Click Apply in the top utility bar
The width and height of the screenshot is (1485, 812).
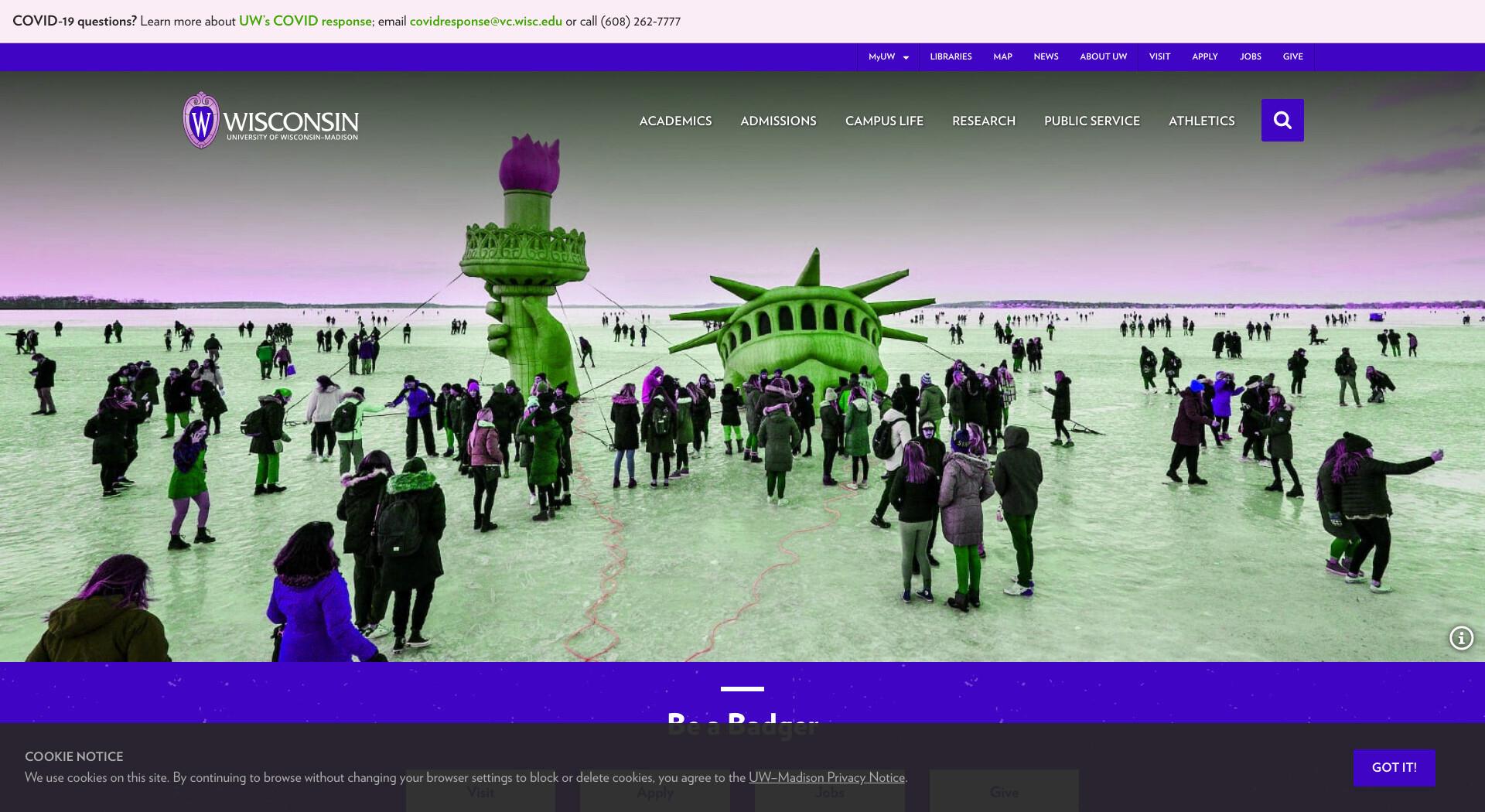(1204, 56)
